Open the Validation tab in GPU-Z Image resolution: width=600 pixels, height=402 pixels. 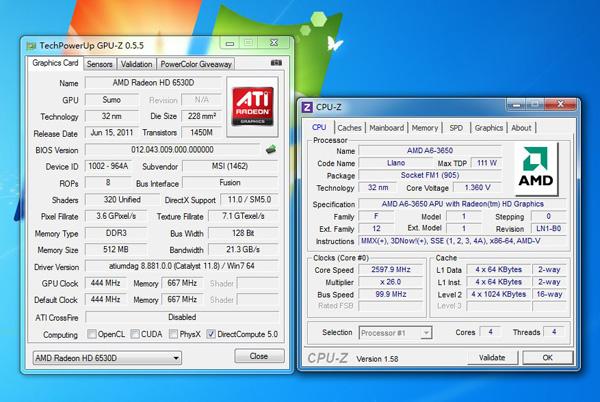click(136, 64)
